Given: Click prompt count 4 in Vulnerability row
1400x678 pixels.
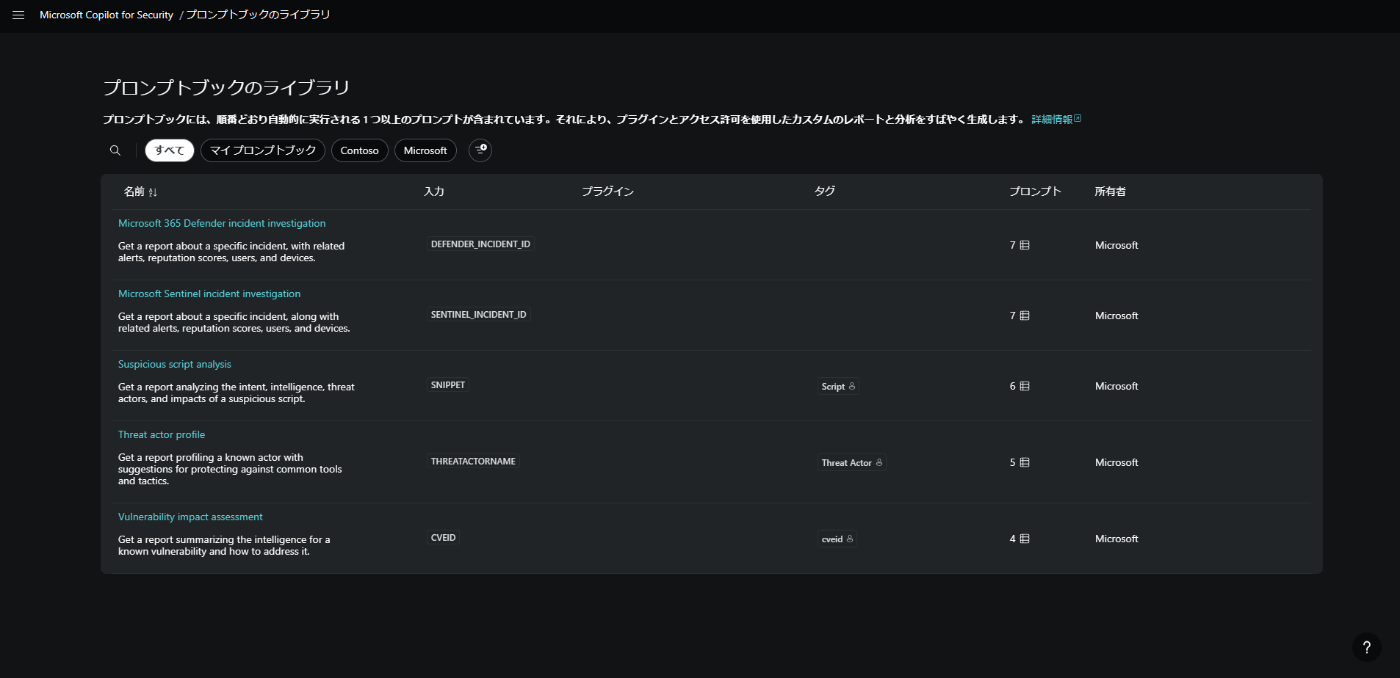Looking at the screenshot, I should 1013,538.
